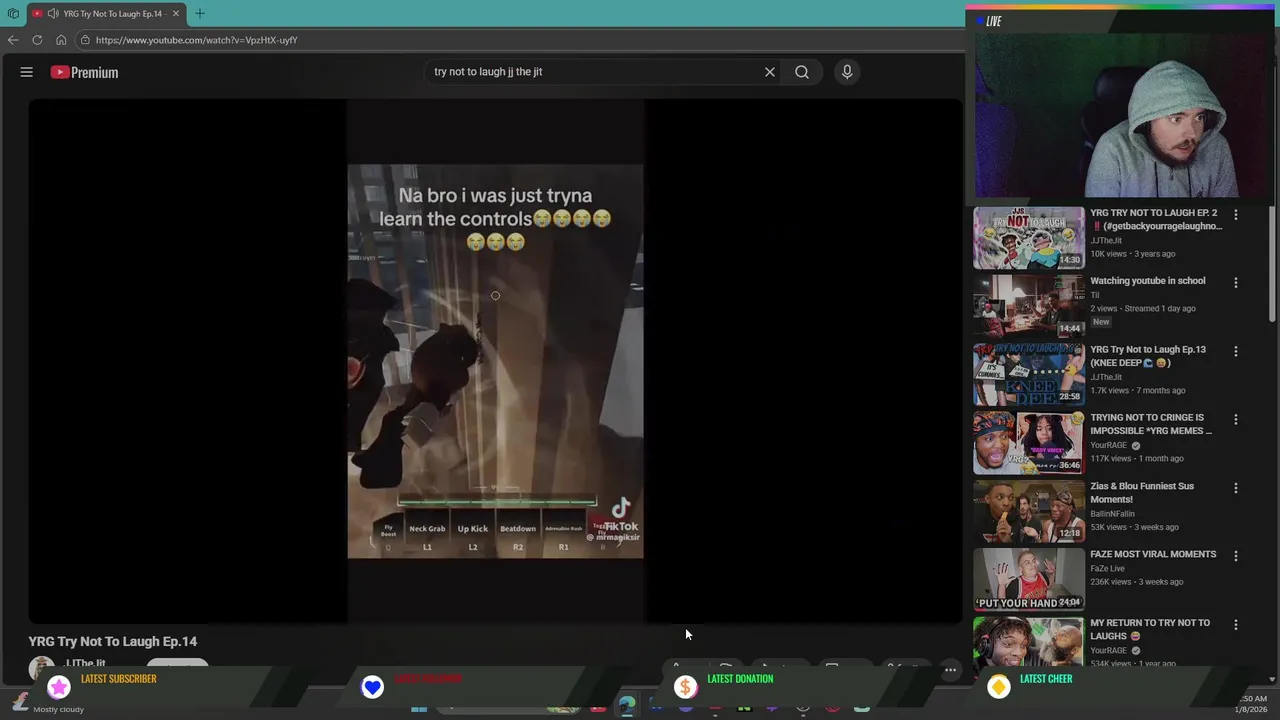The width and height of the screenshot is (1280, 720).
Task: Open more actions menu under the video
Action: tap(951, 669)
